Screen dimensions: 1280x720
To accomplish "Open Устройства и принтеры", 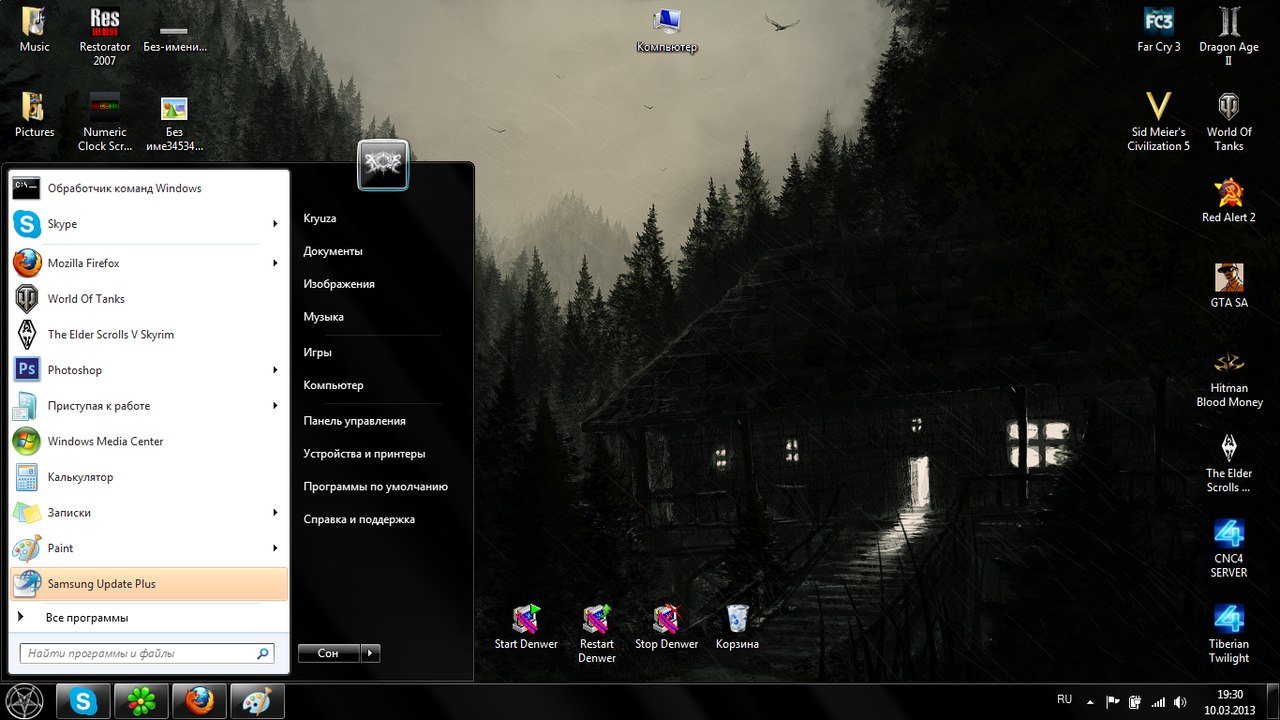I will tap(364, 454).
